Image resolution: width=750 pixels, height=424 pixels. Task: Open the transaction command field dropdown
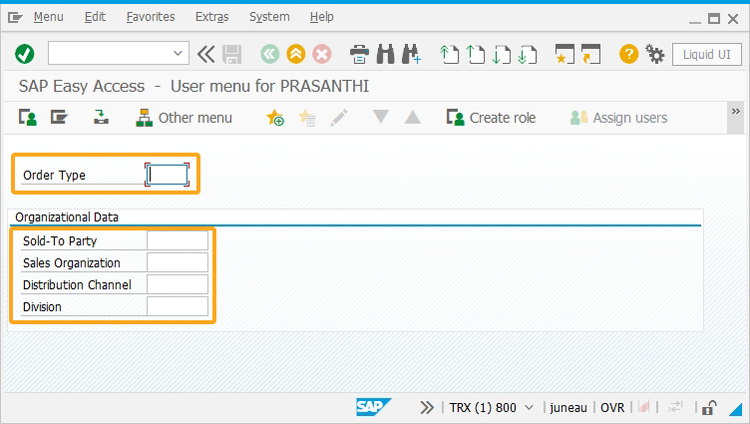[178, 53]
